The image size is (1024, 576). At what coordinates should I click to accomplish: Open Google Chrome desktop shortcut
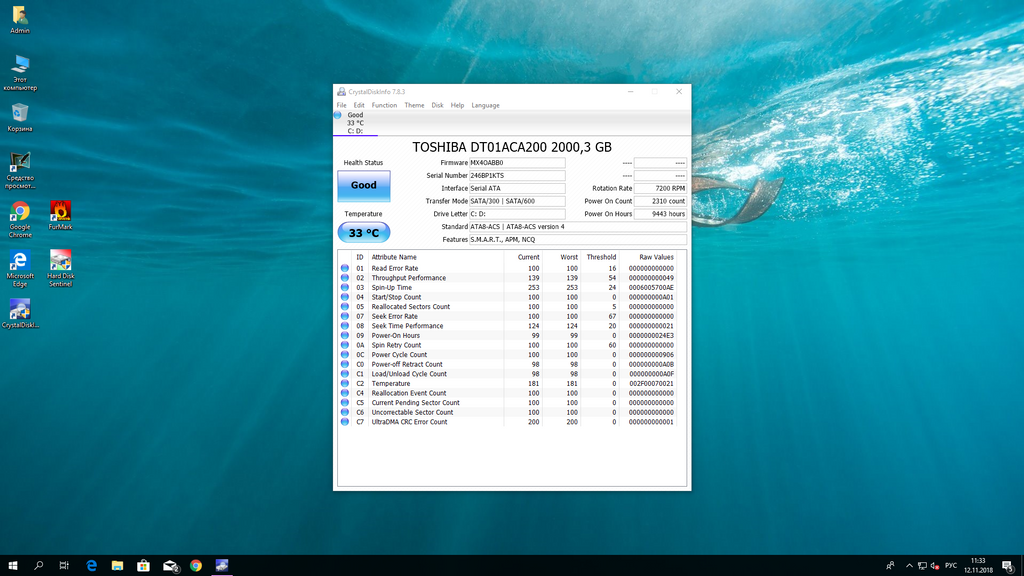pos(20,219)
